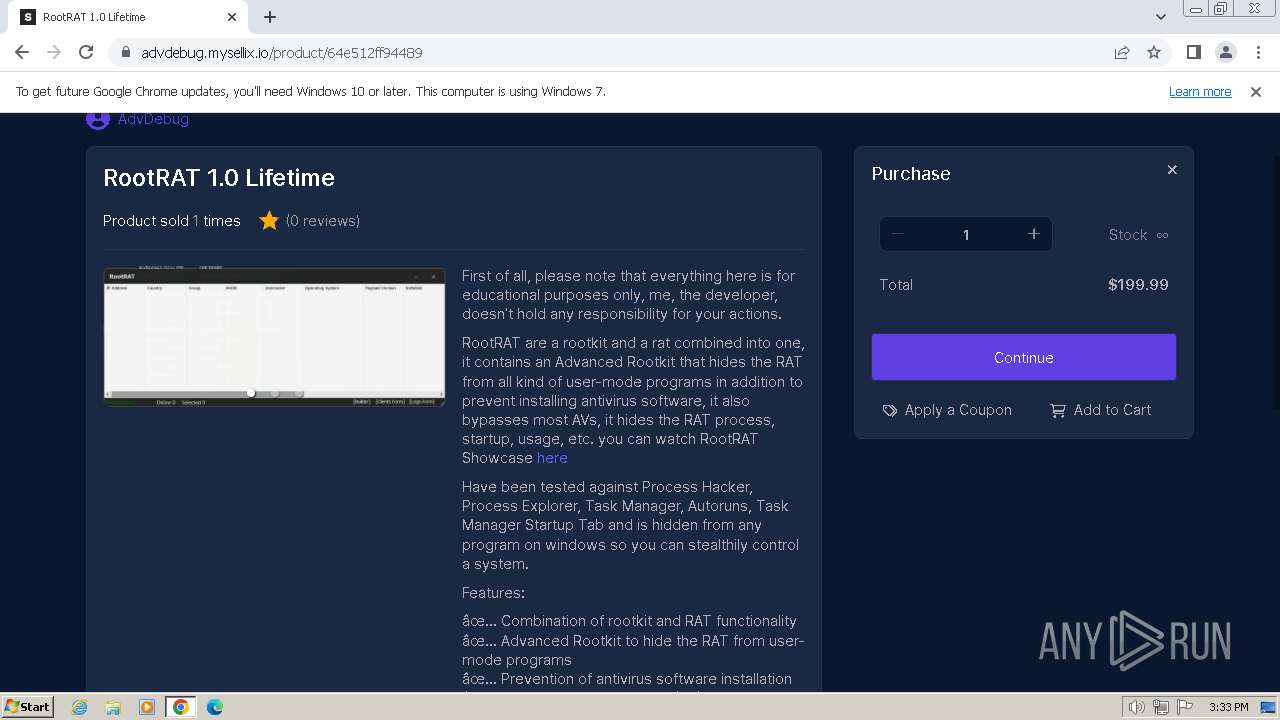The width and height of the screenshot is (1280, 720).
Task: Increase quantity with the plus button
Action: pos(1034,234)
